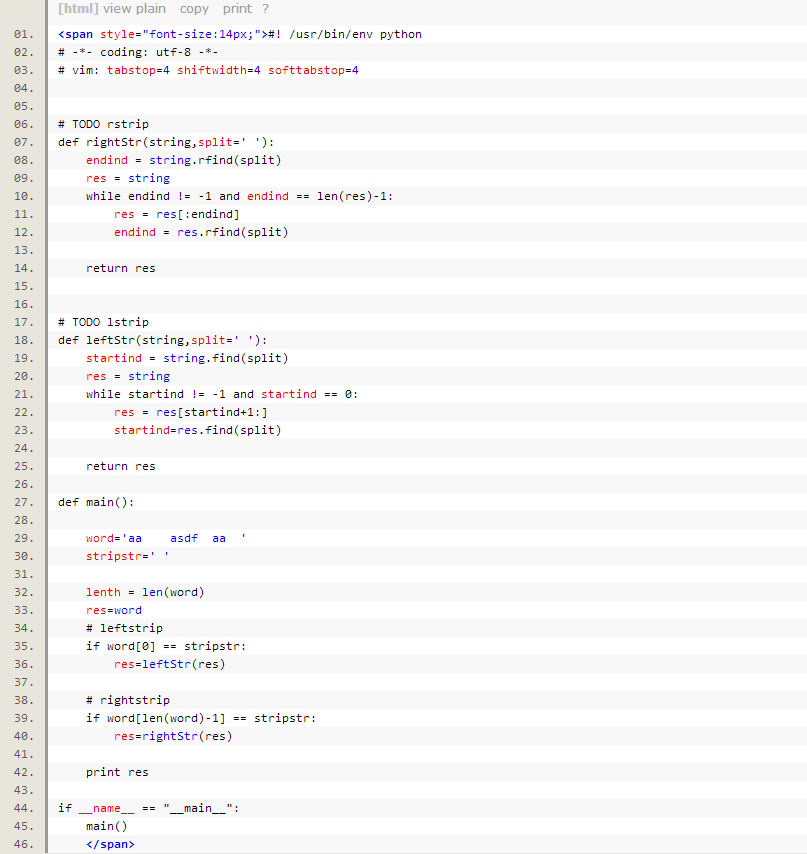This screenshot has width=807, height=854.
Task: Click 'return res' on line 25
Action: [x=120, y=466]
